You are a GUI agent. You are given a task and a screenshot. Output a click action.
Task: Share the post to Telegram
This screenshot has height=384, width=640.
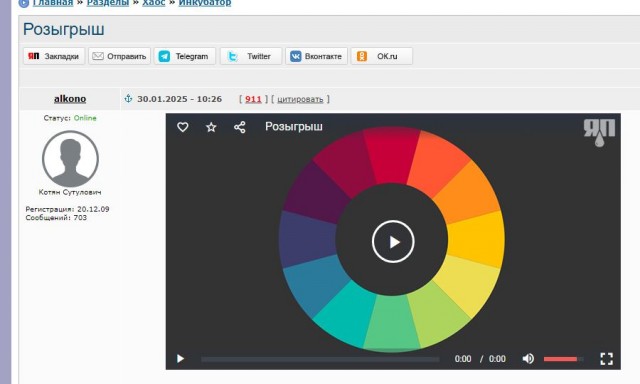(x=185, y=56)
